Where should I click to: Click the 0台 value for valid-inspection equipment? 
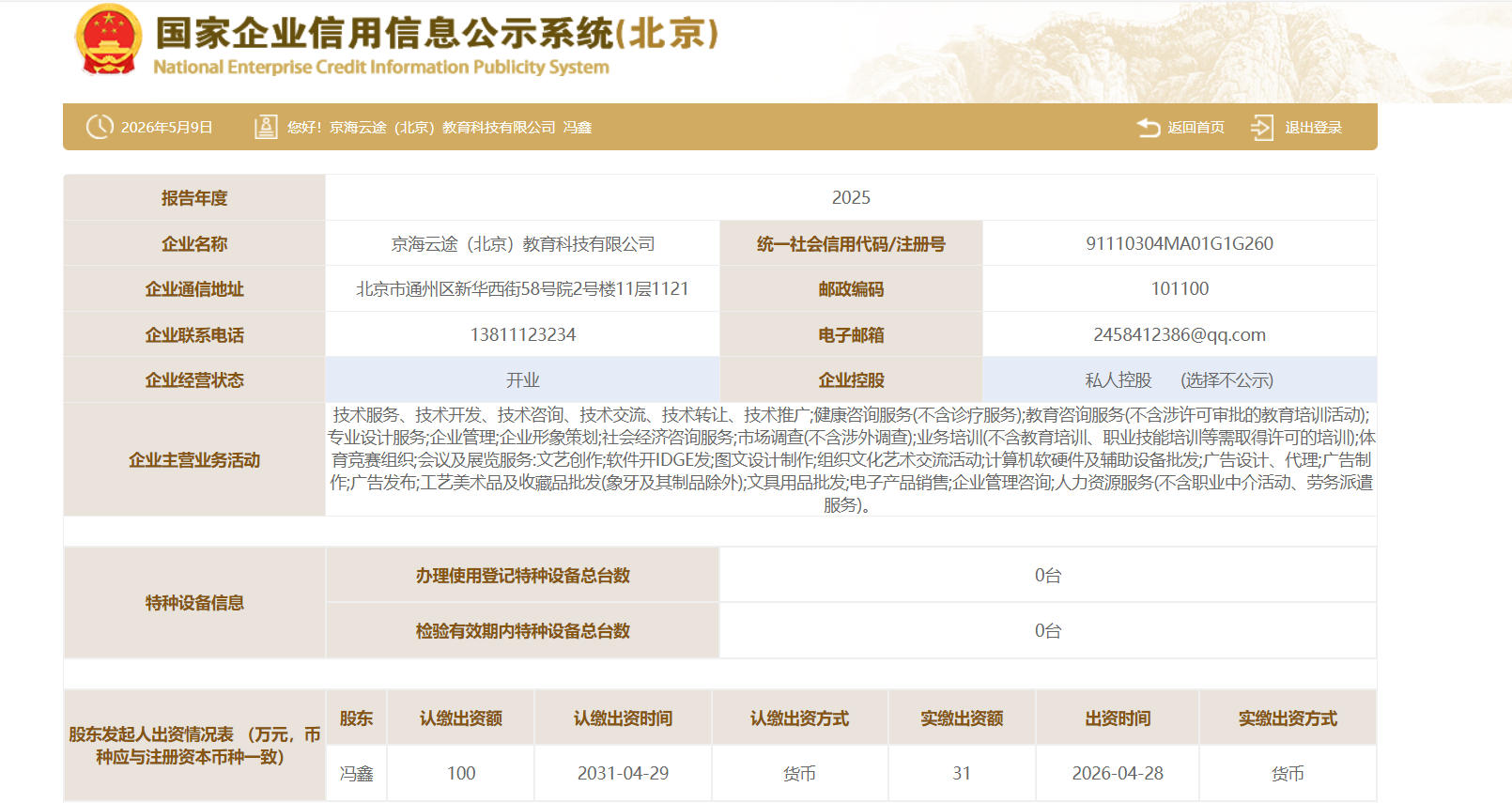point(1048,631)
